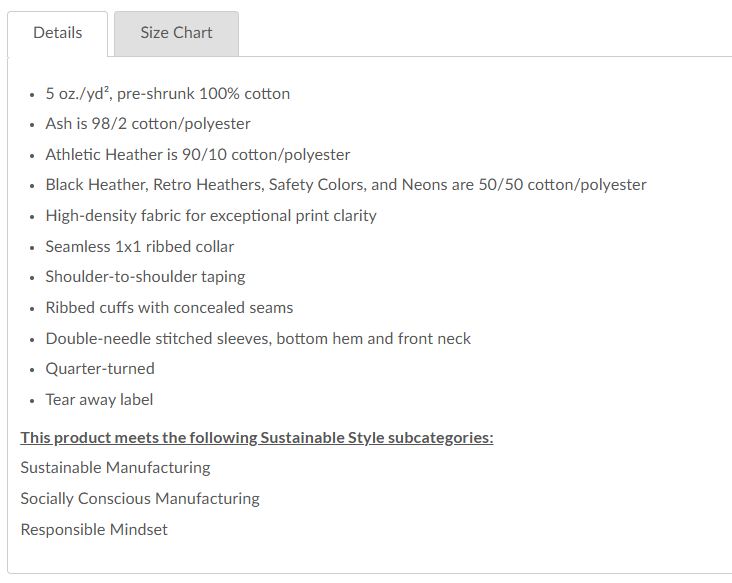Switch to the Size Chart tab

coord(176,33)
